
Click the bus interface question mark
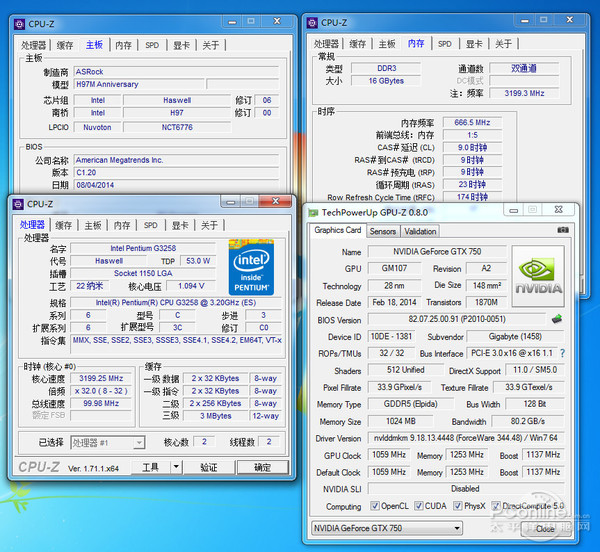pyautogui.click(x=562, y=353)
